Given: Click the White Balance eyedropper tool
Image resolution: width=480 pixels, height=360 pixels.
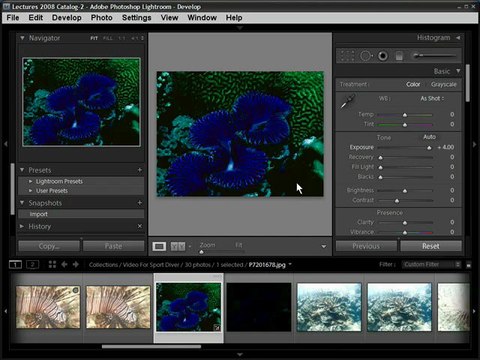Looking at the screenshot, I should [x=347, y=101].
